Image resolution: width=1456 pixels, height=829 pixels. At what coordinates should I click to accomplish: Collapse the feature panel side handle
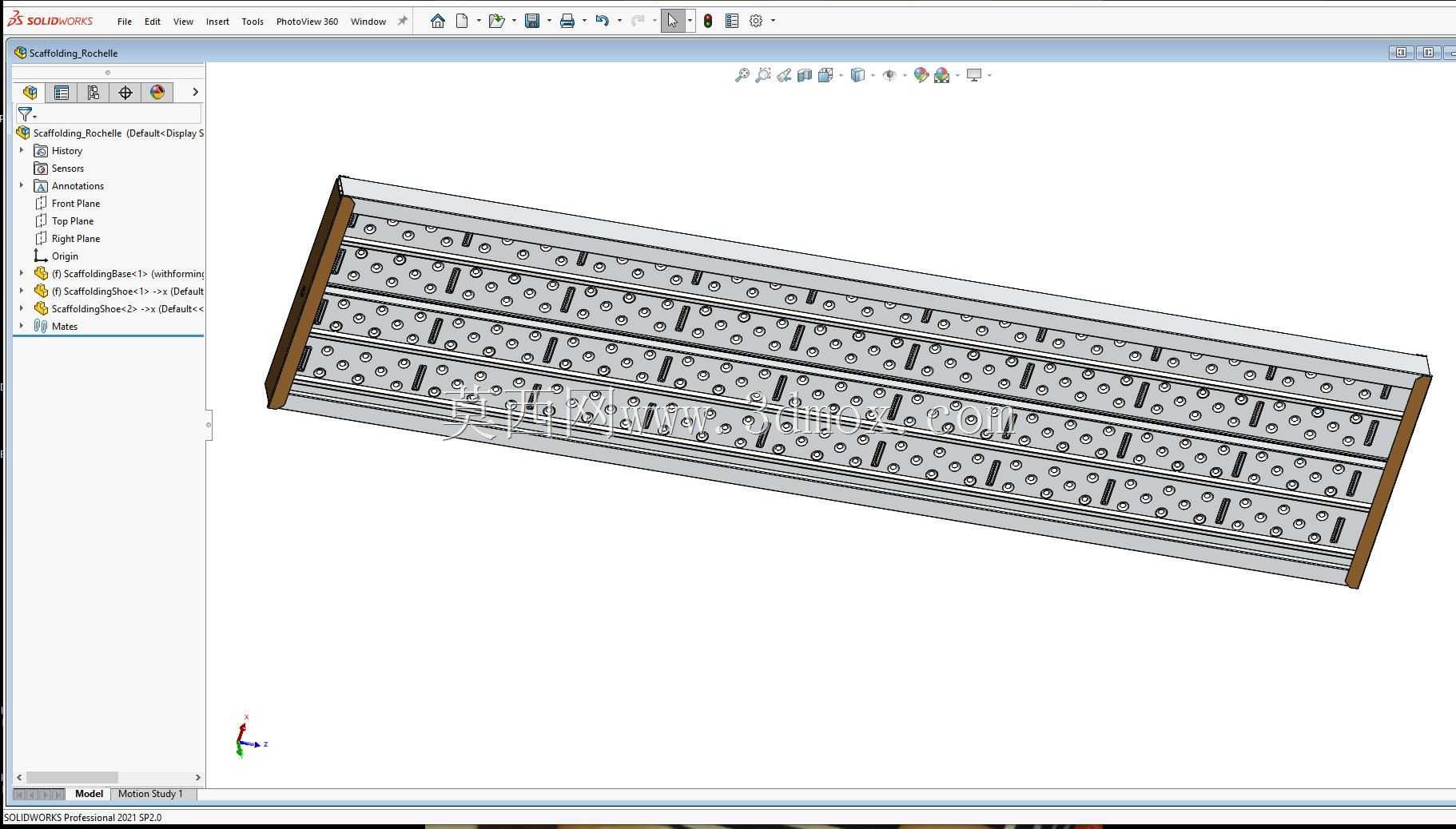pyautogui.click(x=209, y=424)
